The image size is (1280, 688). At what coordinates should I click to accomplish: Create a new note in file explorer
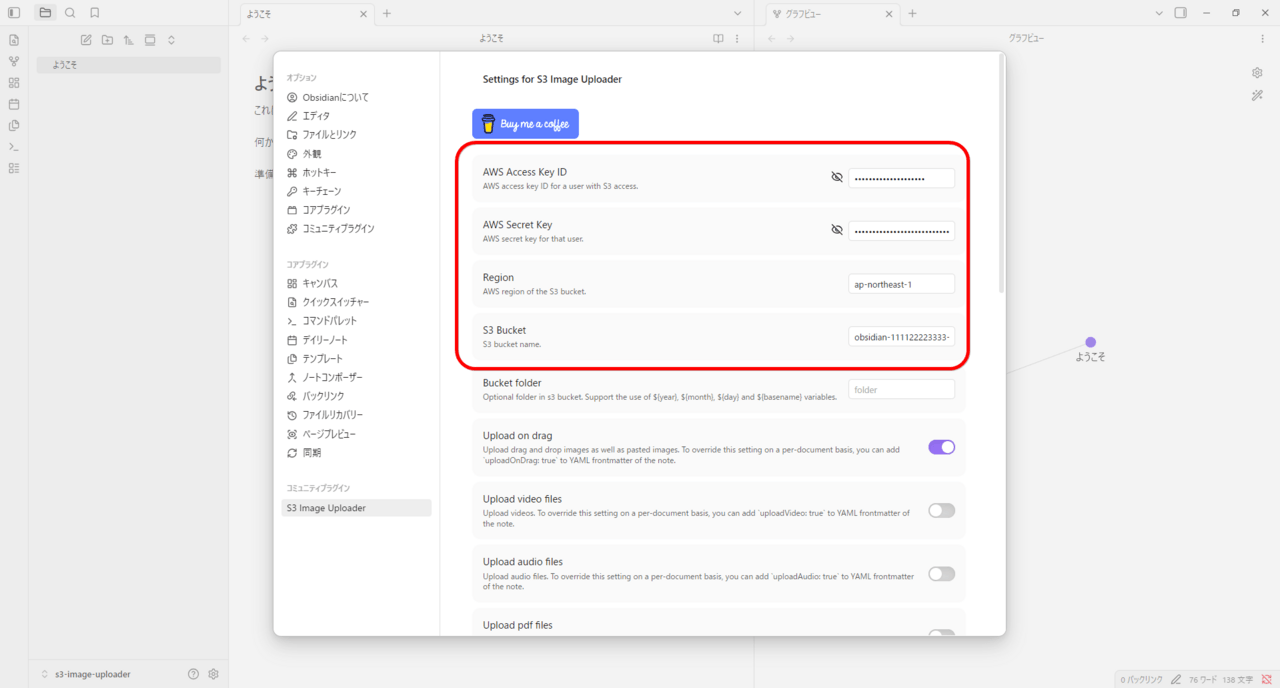click(86, 40)
